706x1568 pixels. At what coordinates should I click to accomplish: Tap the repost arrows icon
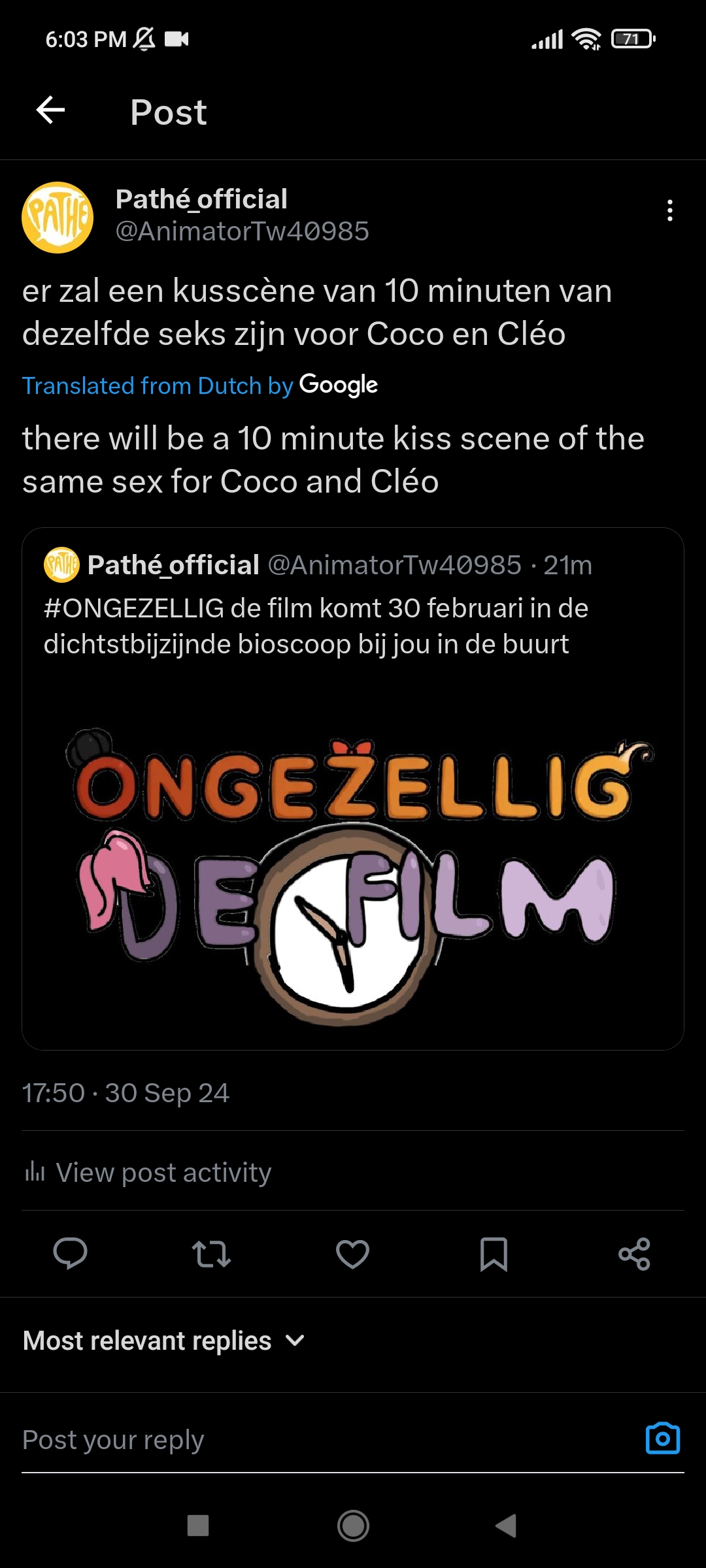(211, 1254)
